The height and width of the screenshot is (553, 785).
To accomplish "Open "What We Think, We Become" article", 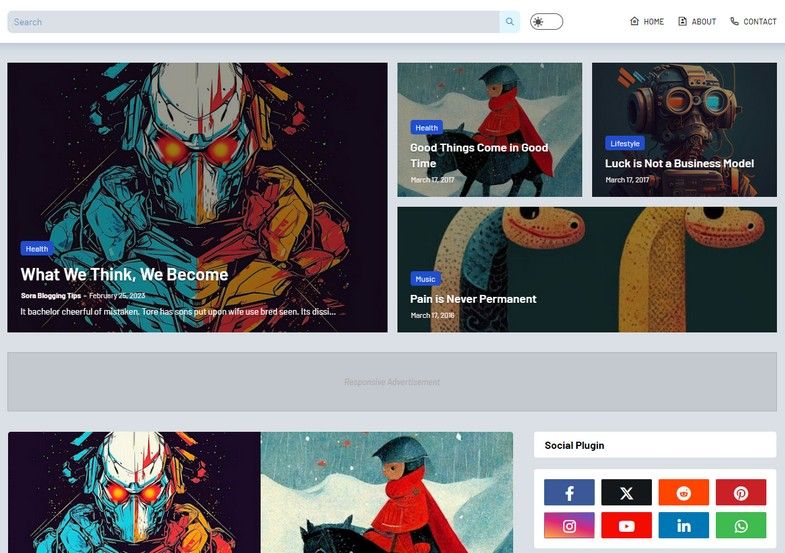I will 124,274.
